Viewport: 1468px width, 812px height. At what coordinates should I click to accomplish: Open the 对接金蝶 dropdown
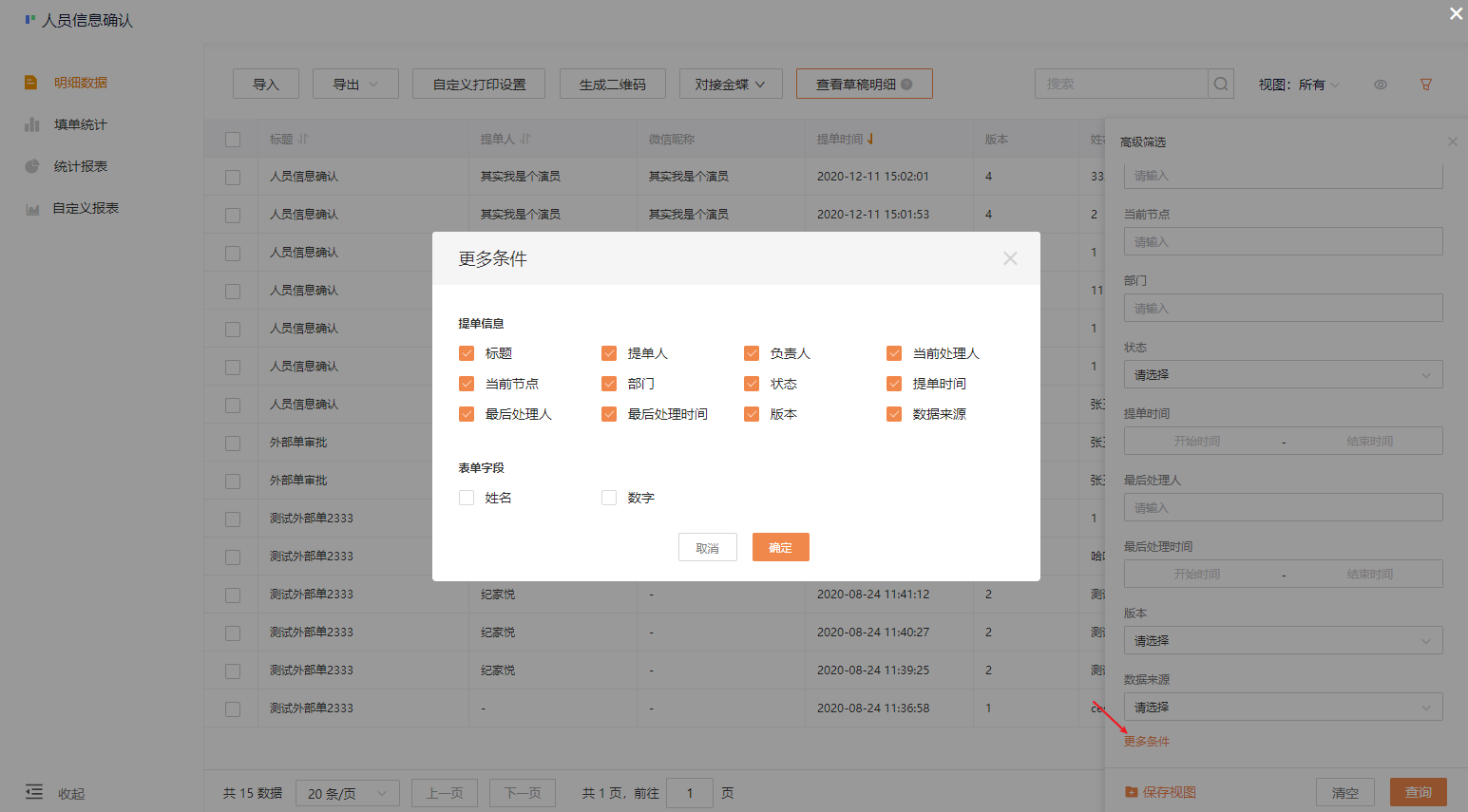(731, 84)
